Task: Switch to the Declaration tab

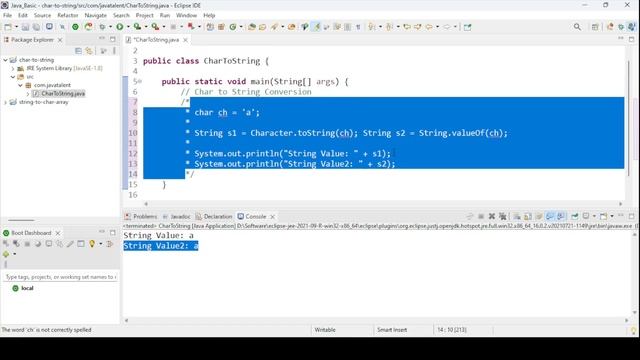Action: click(x=214, y=216)
